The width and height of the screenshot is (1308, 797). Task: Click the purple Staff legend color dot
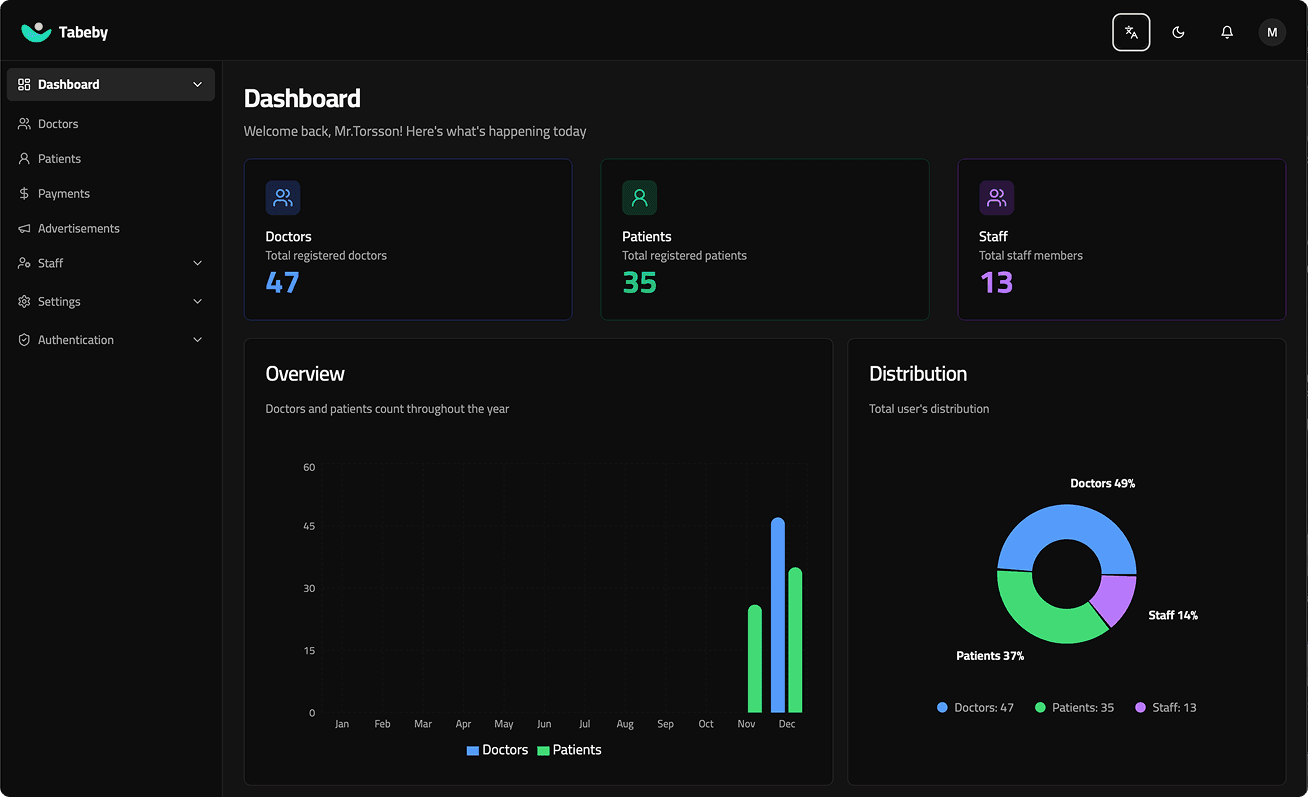(x=1140, y=707)
